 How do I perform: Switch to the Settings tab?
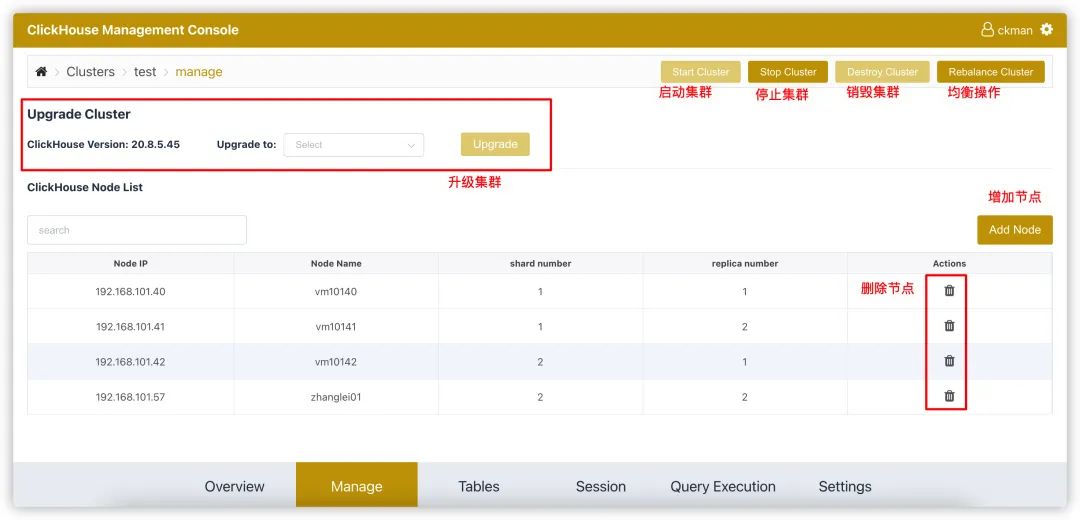pos(845,486)
